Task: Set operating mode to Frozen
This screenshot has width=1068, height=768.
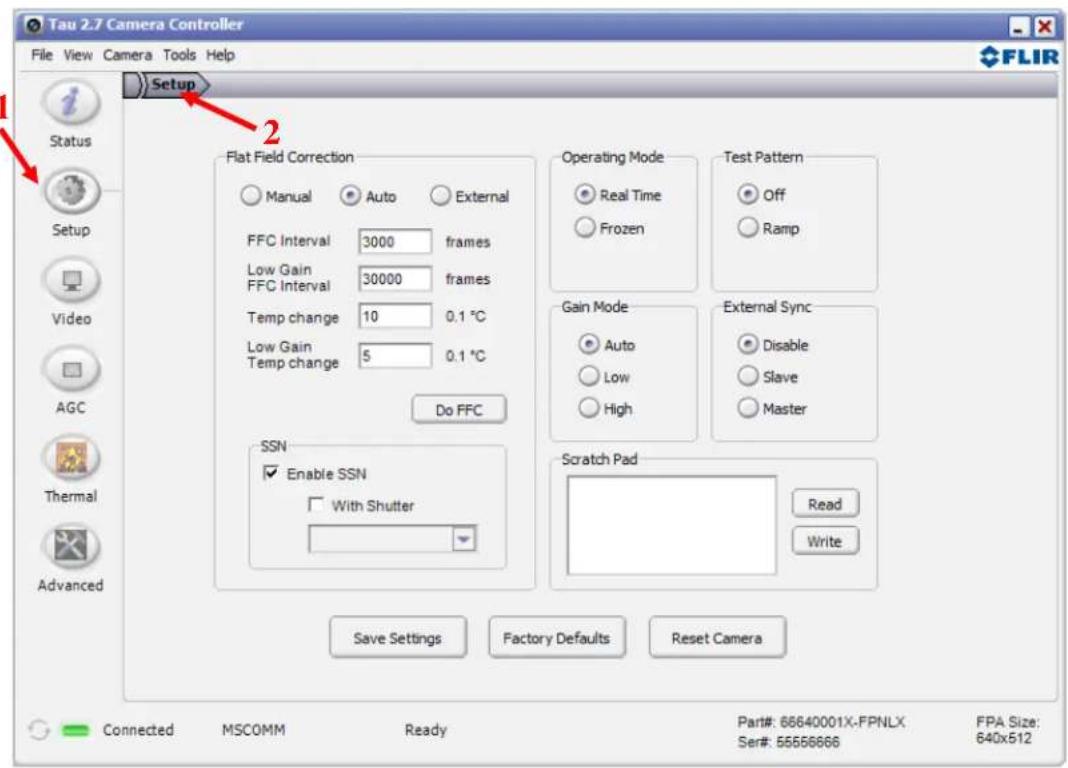Action: tap(584, 227)
